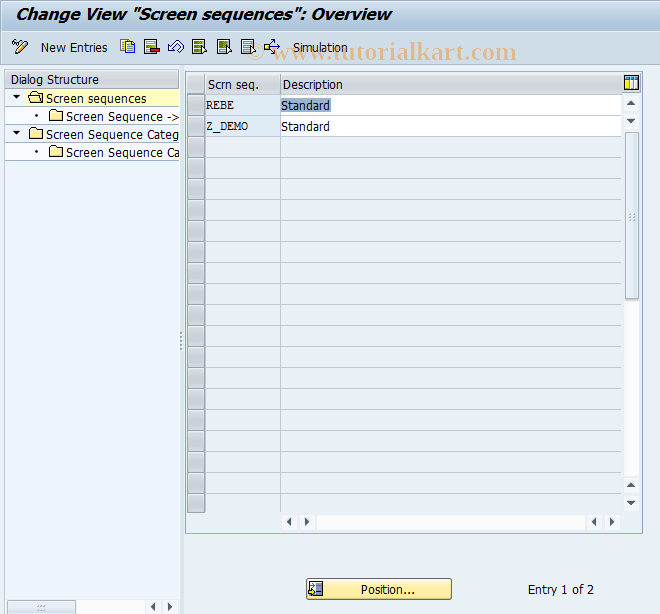
Task: Collapse the Screen sequences tree node
Action: tap(16, 97)
